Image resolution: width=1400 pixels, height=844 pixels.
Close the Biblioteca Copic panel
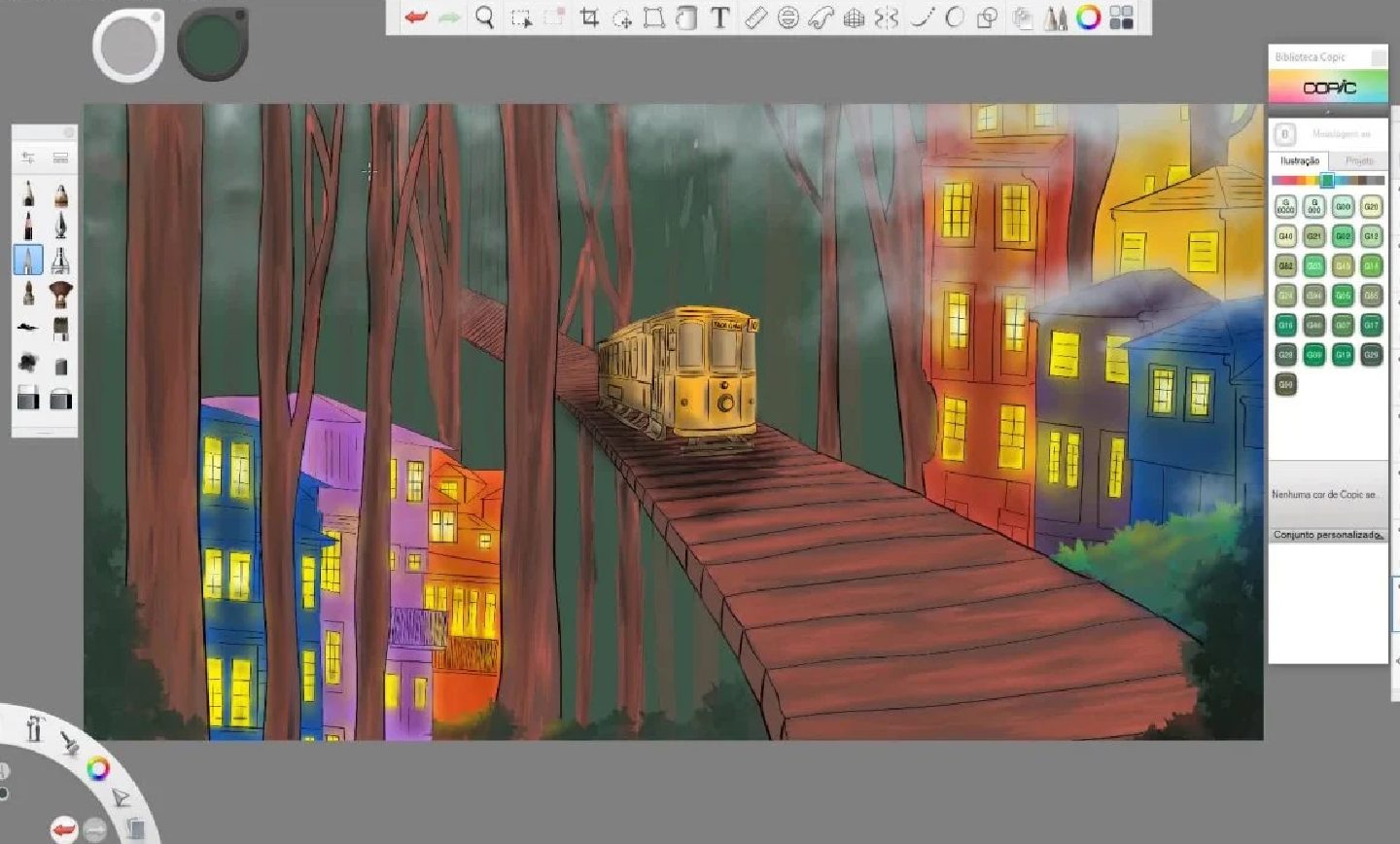[1378, 58]
